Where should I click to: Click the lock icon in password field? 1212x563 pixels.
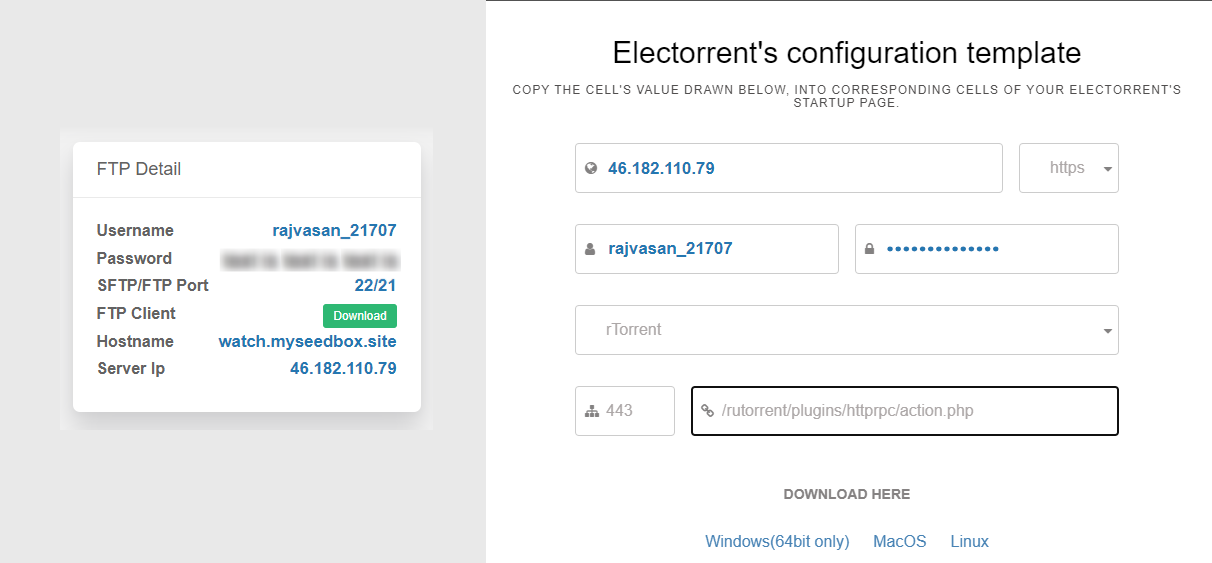tap(870, 249)
